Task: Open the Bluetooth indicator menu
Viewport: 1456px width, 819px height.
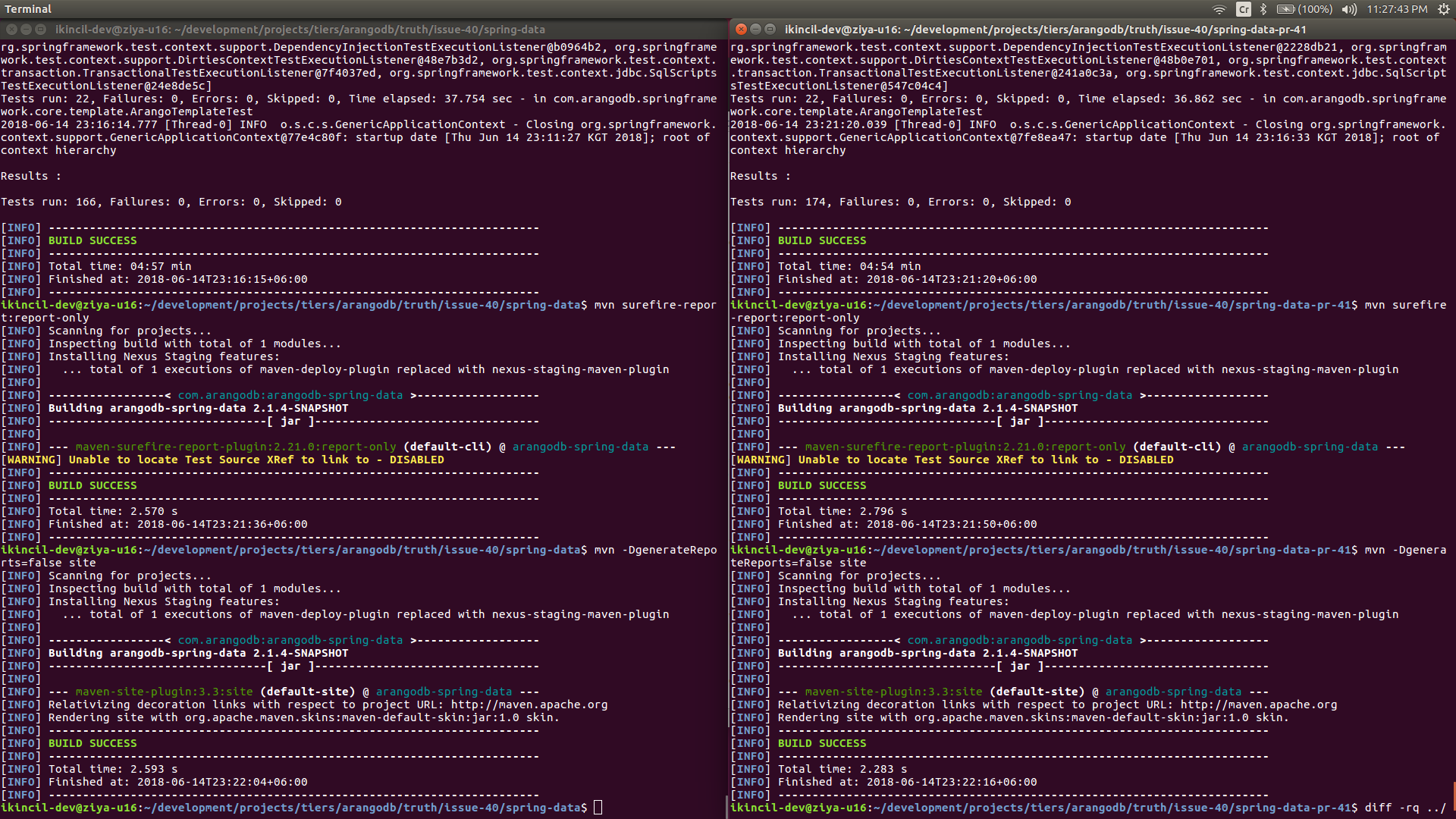Action: (1263, 9)
